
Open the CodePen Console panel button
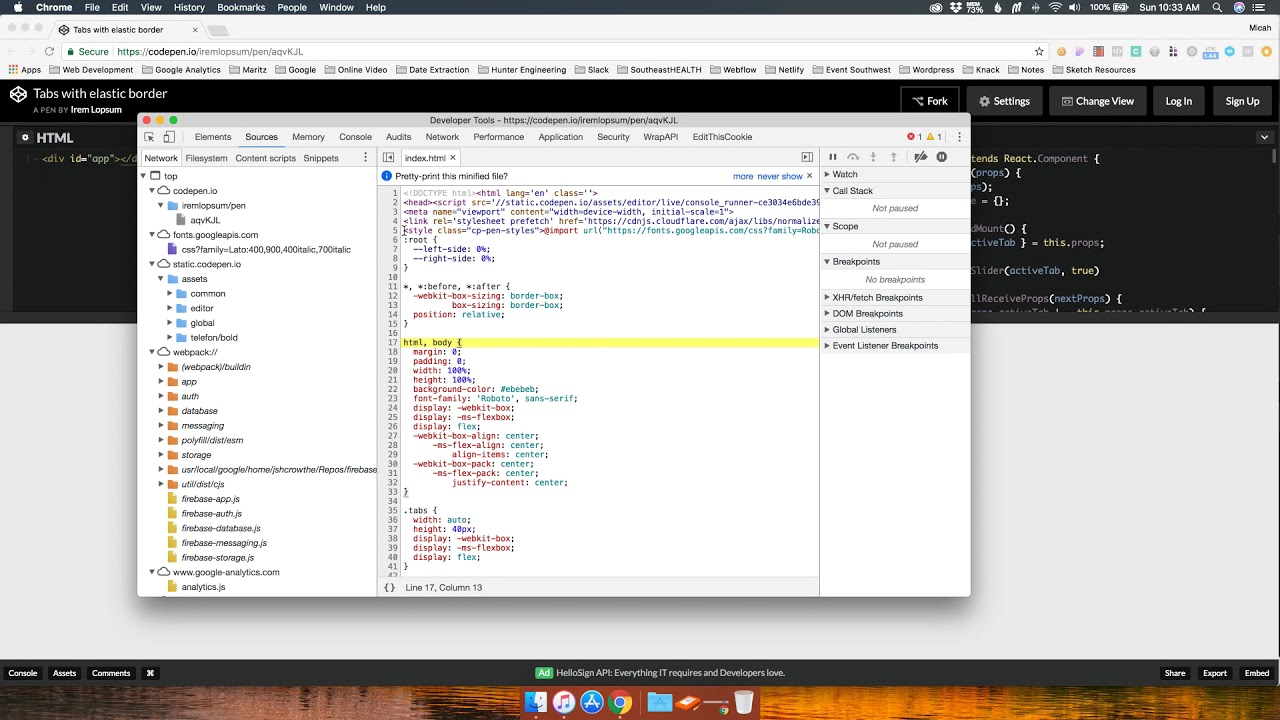pos(23,673)
